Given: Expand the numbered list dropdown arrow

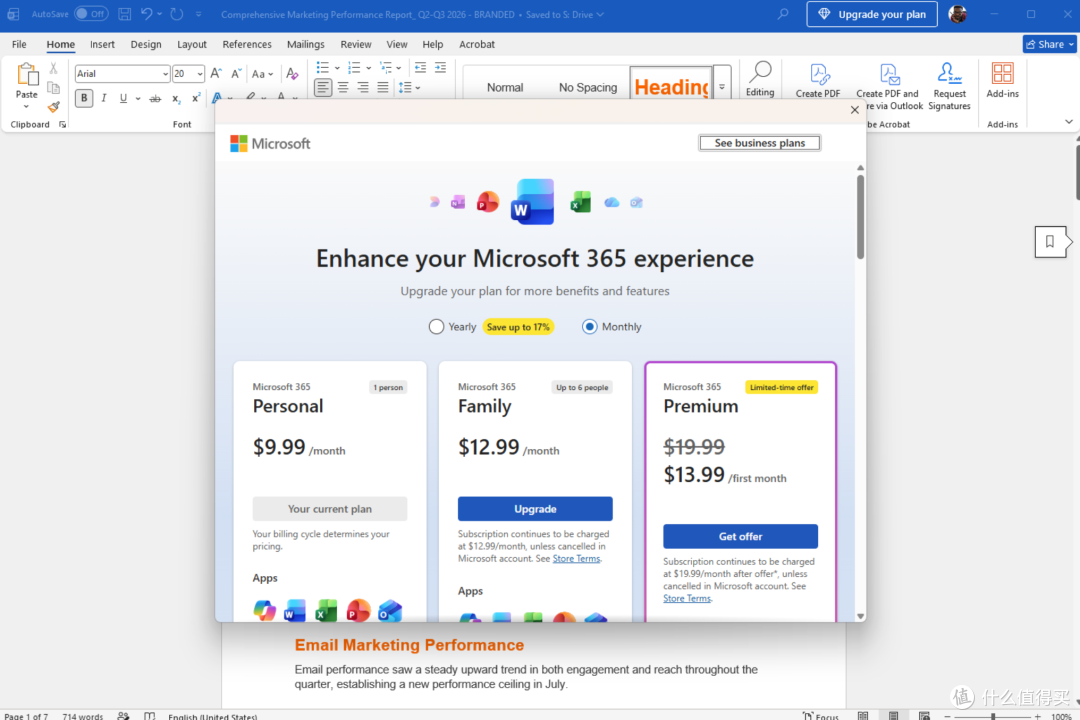Looking at the screenshot, I should click(368, 68).
